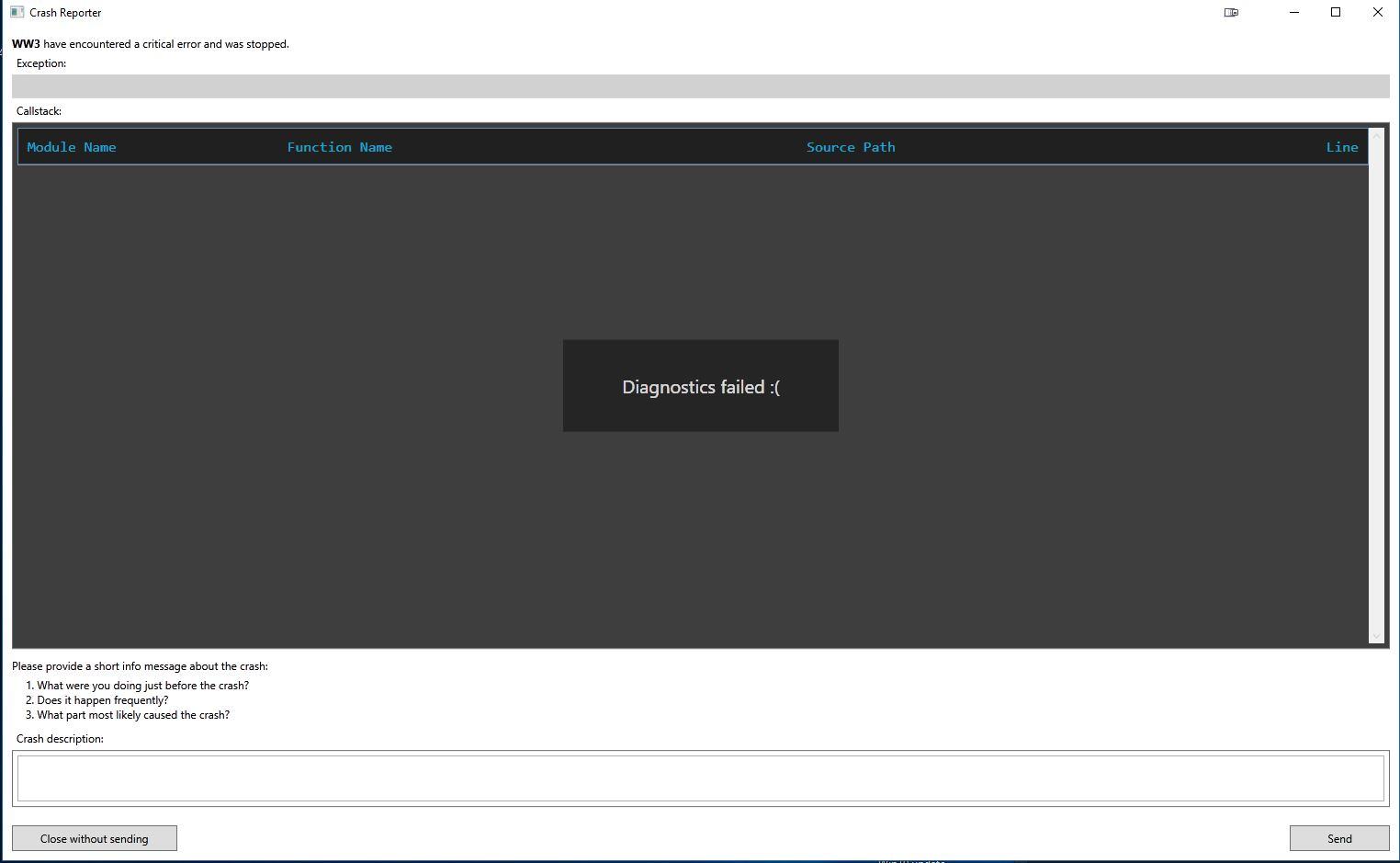Click the Diagnostics failed message box
1400x863 pixels.
[x=701, y=386]
